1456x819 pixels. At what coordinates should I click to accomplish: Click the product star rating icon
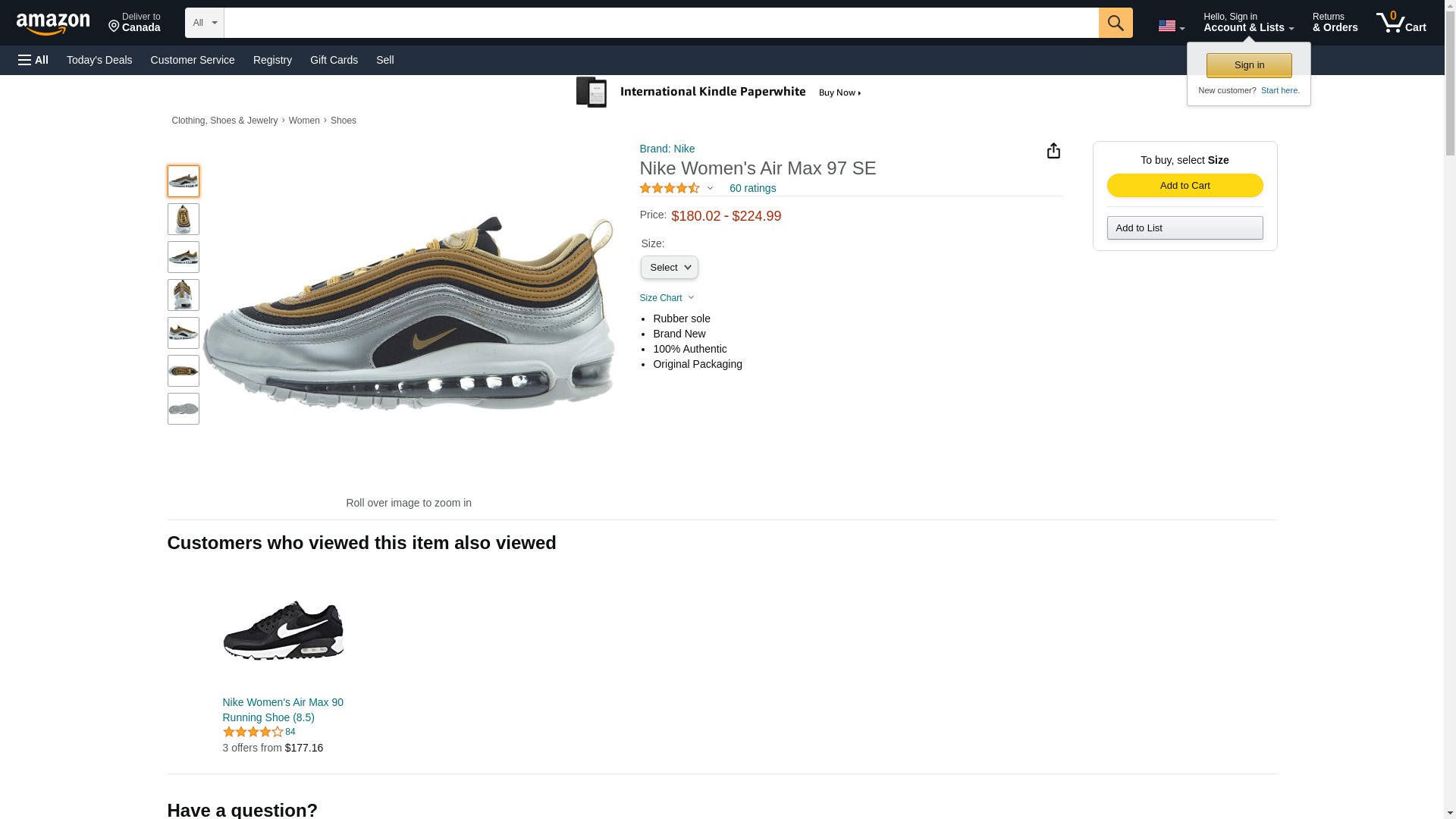coord(670,188)
